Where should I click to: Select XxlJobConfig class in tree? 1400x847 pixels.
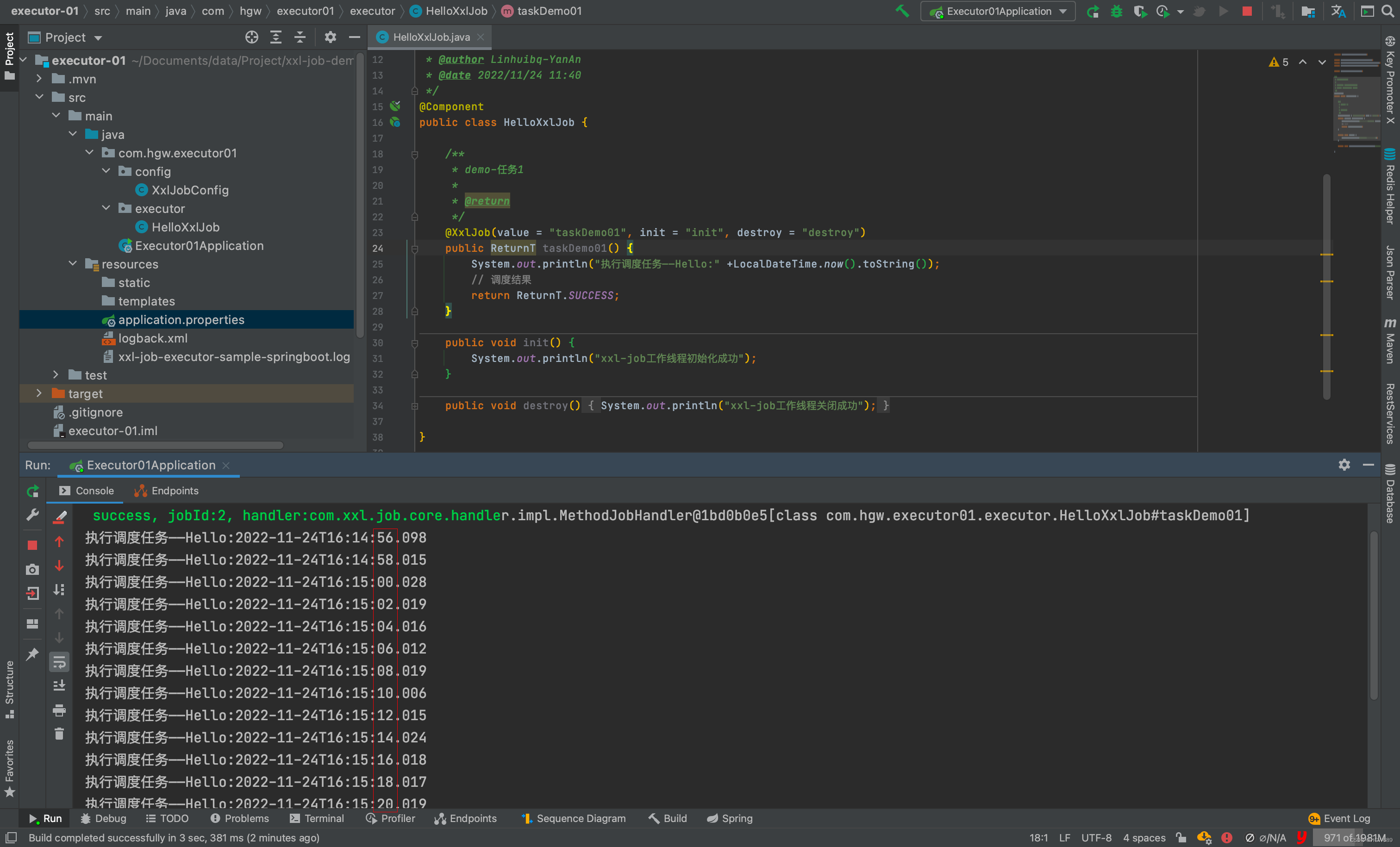click(190, 190)
